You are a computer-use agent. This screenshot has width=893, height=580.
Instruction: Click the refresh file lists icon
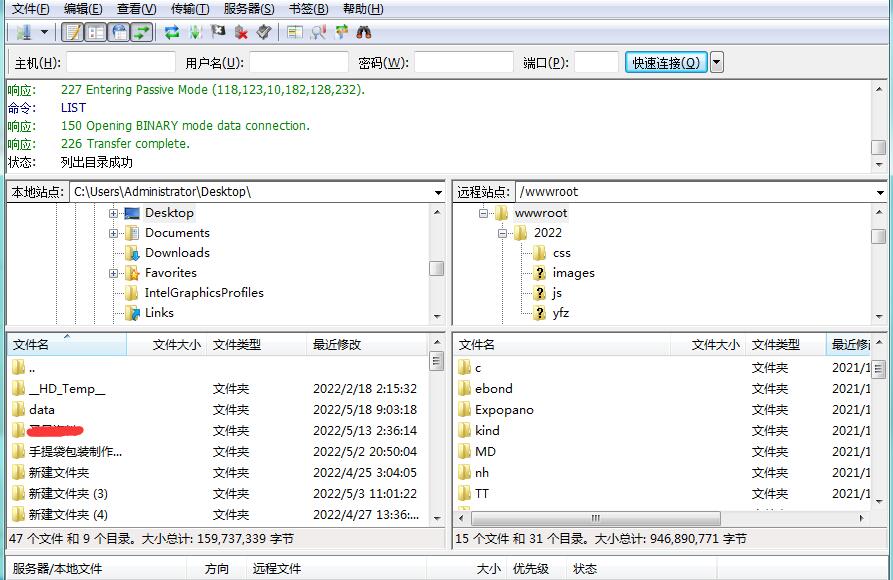(172, 32)
